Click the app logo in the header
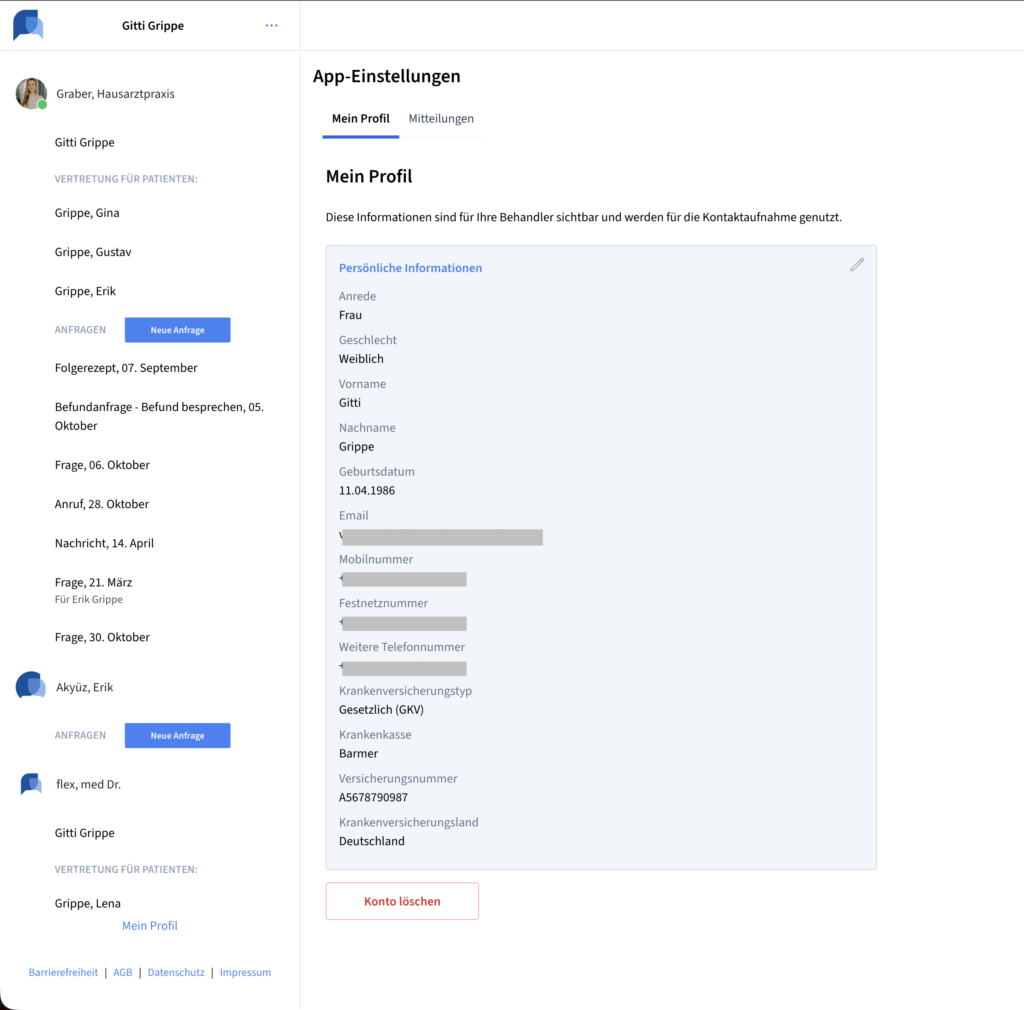This screenshot has width=1024, height=1010. pos(28,25)
